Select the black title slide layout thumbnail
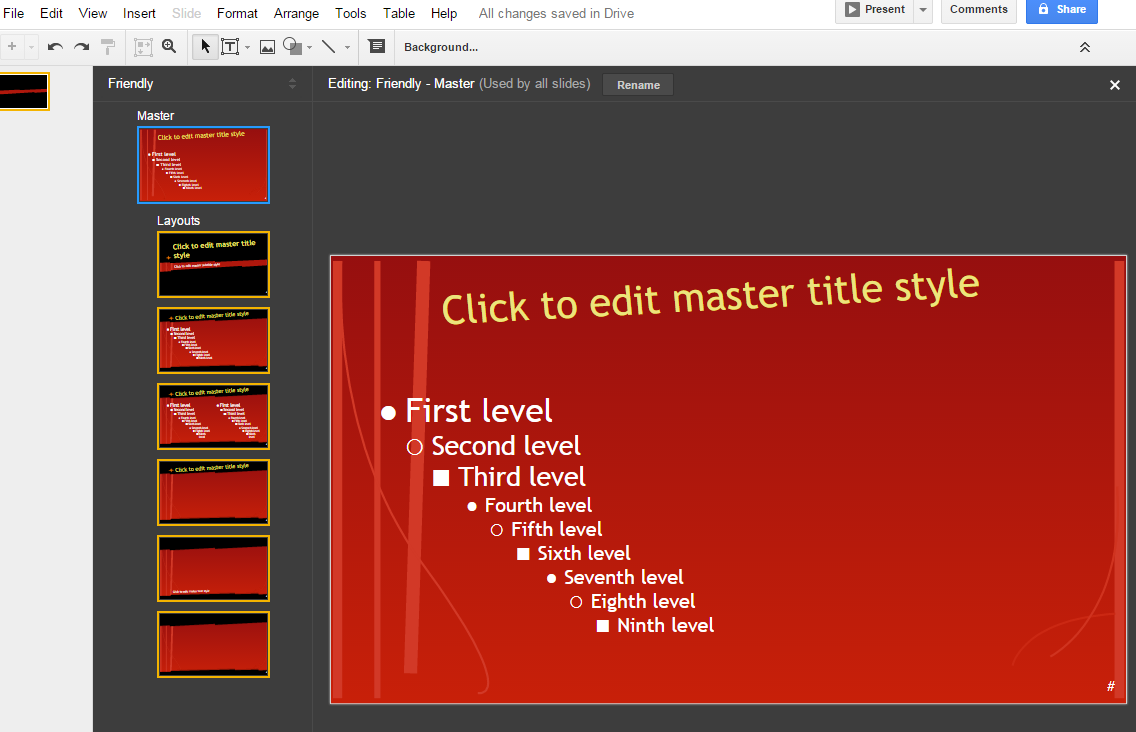Viewport: 1136px width, 732px height. point(214,265)
